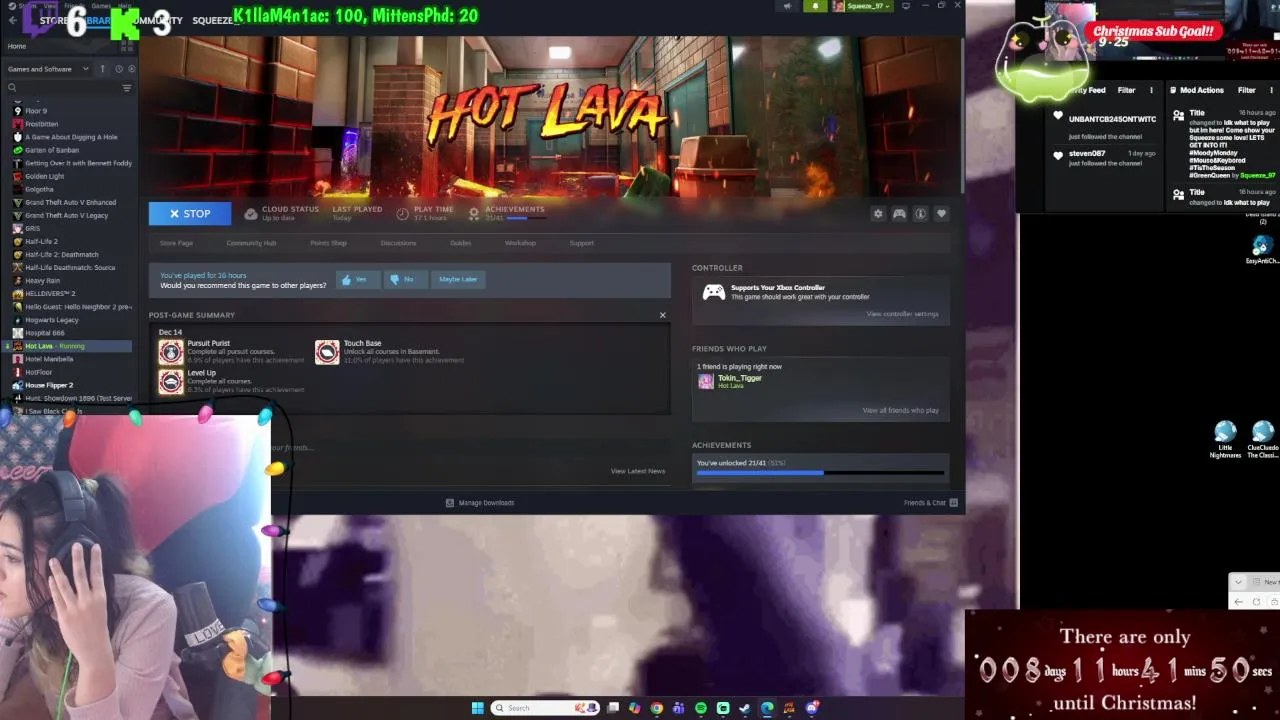
Task: Open Mod Actions Filter
Action: 1246,90
